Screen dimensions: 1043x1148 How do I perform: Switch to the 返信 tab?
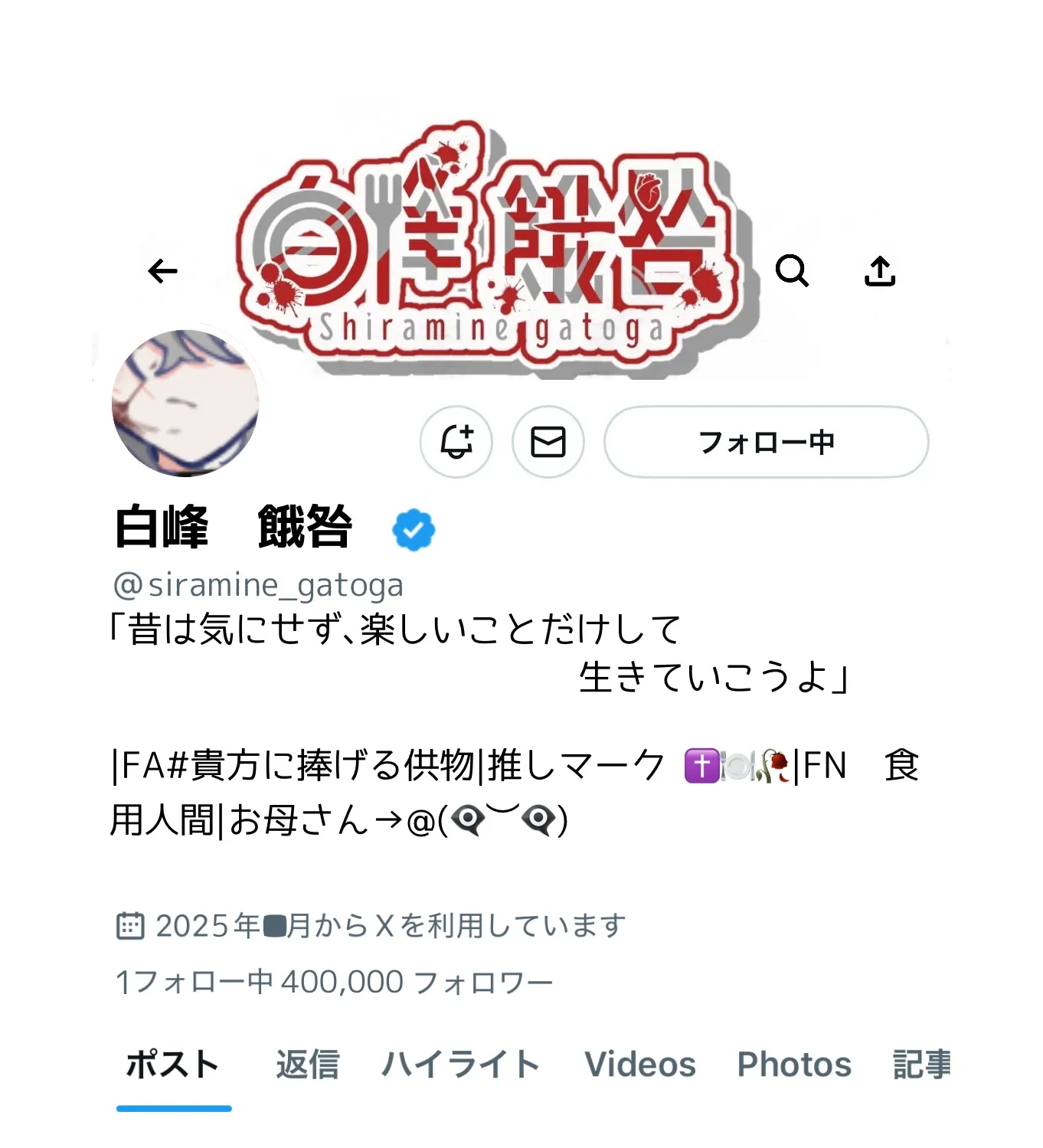pos(308,1065)
